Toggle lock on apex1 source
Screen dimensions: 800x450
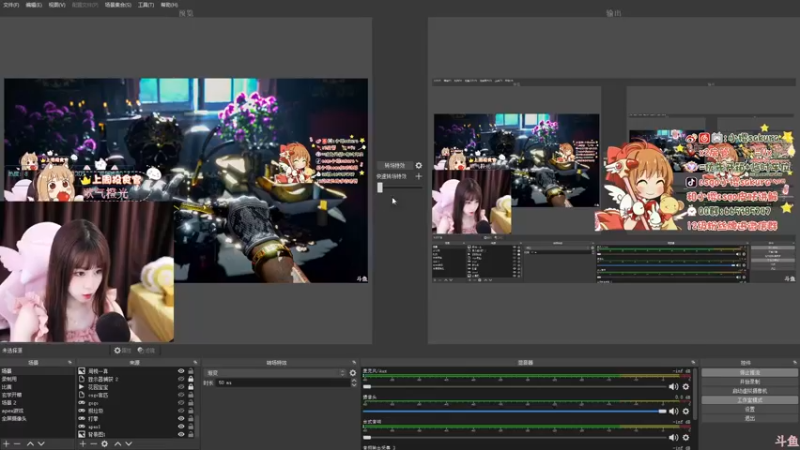click(x=190, y=427)
